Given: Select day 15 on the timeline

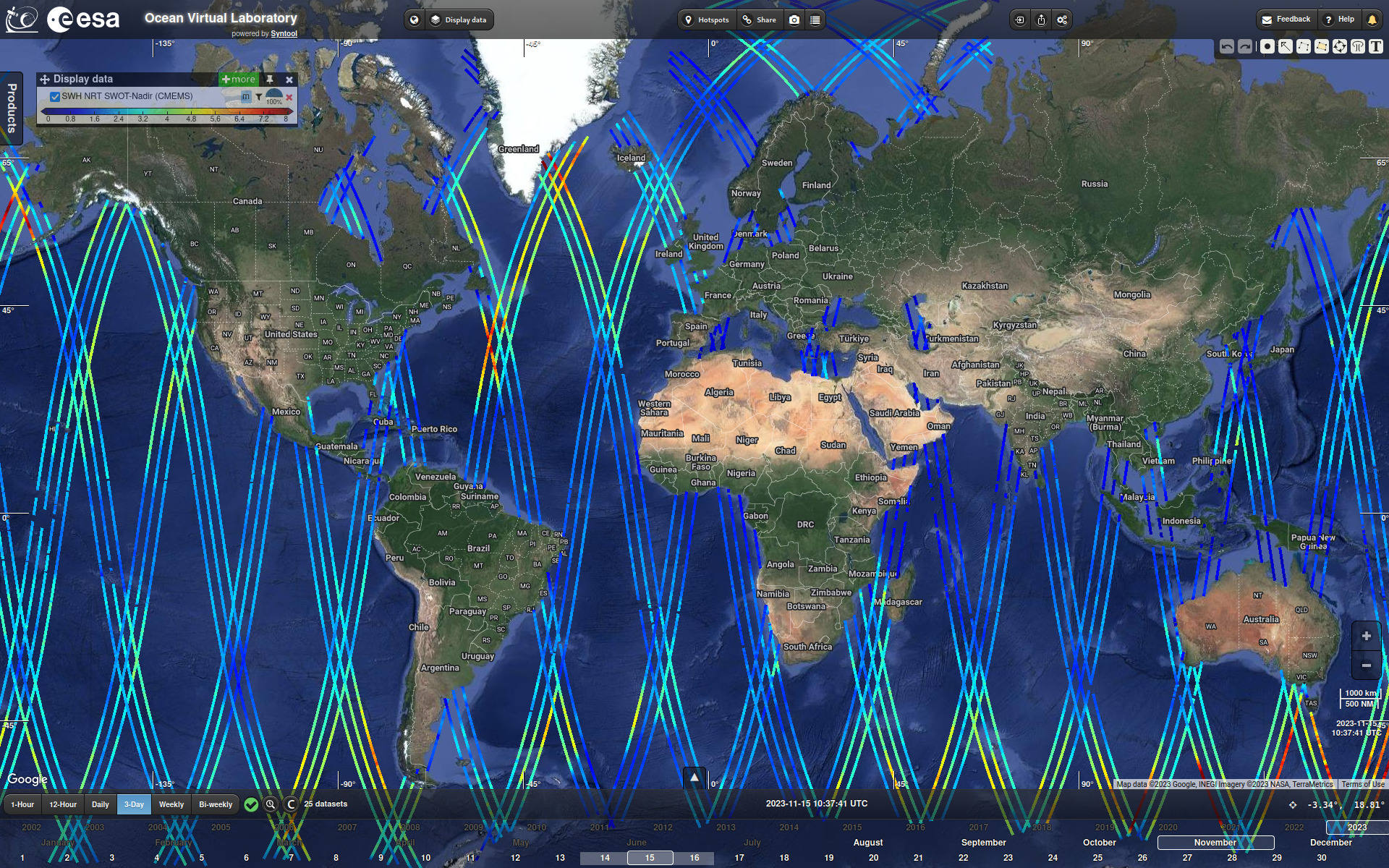Looking at the screenshot, I should (x=650, y=858).
